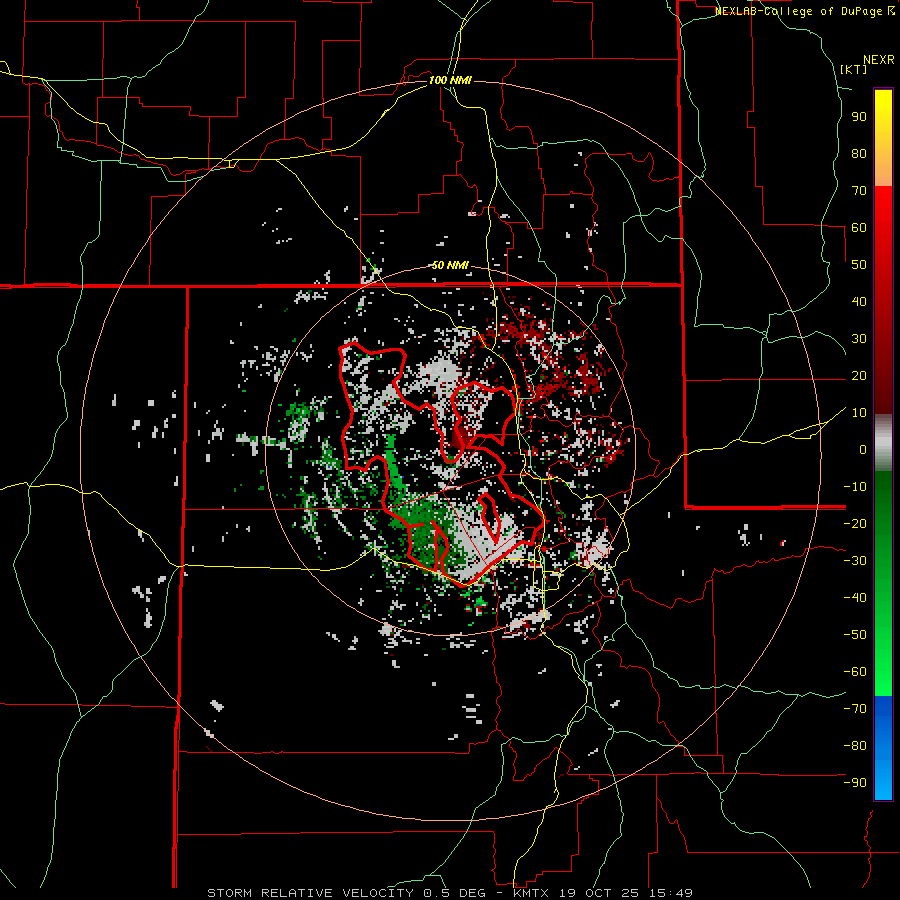Click the 20 value on the velocity scale
This screenshot has width=900, height=900.
pos(859,375)
